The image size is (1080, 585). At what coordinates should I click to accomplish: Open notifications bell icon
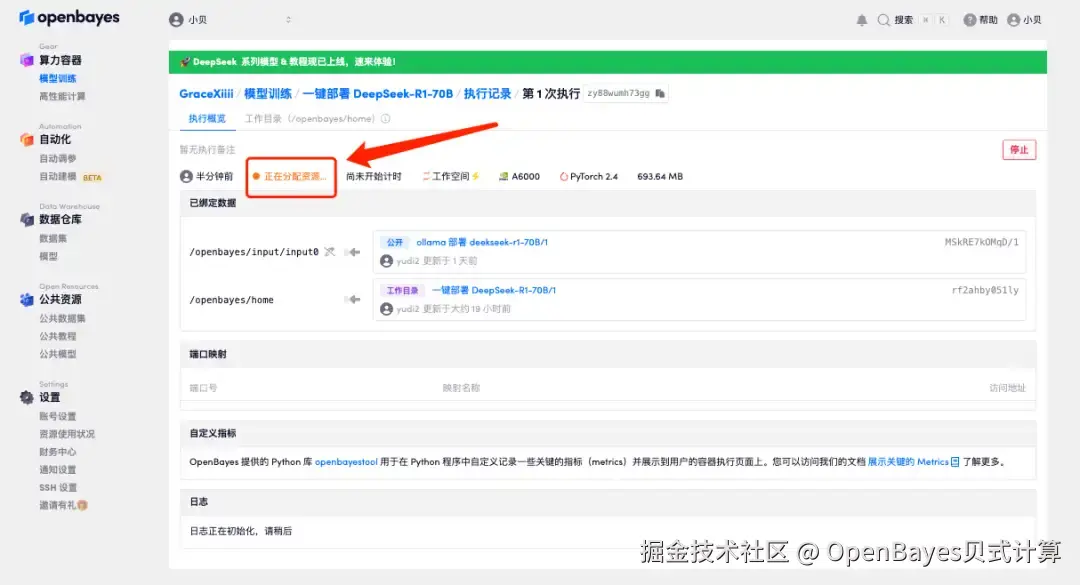pyautogui.click(x=862, y=20)
